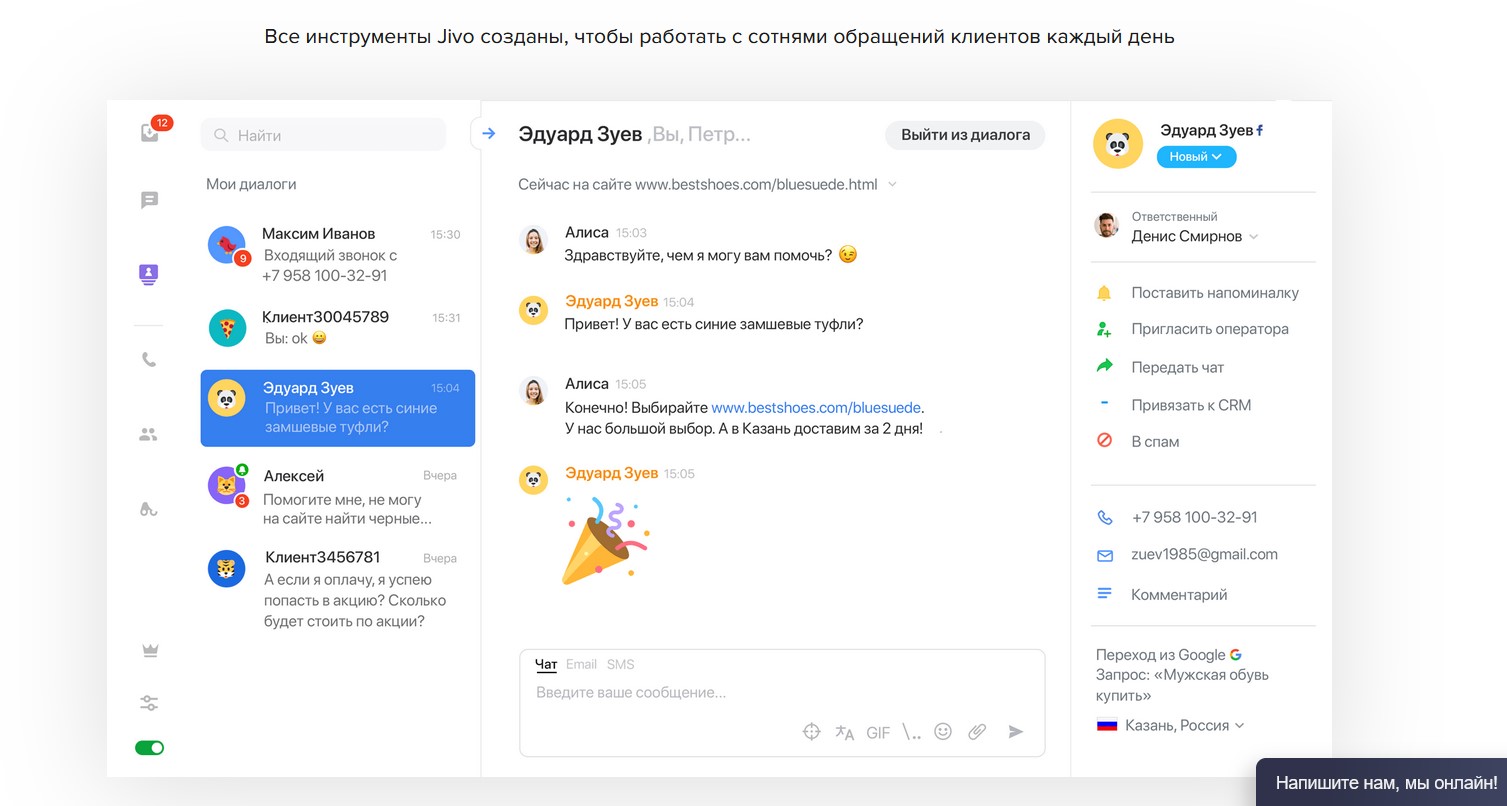
Task: Click the "Выйти из диалога" button
Action: 964,135
